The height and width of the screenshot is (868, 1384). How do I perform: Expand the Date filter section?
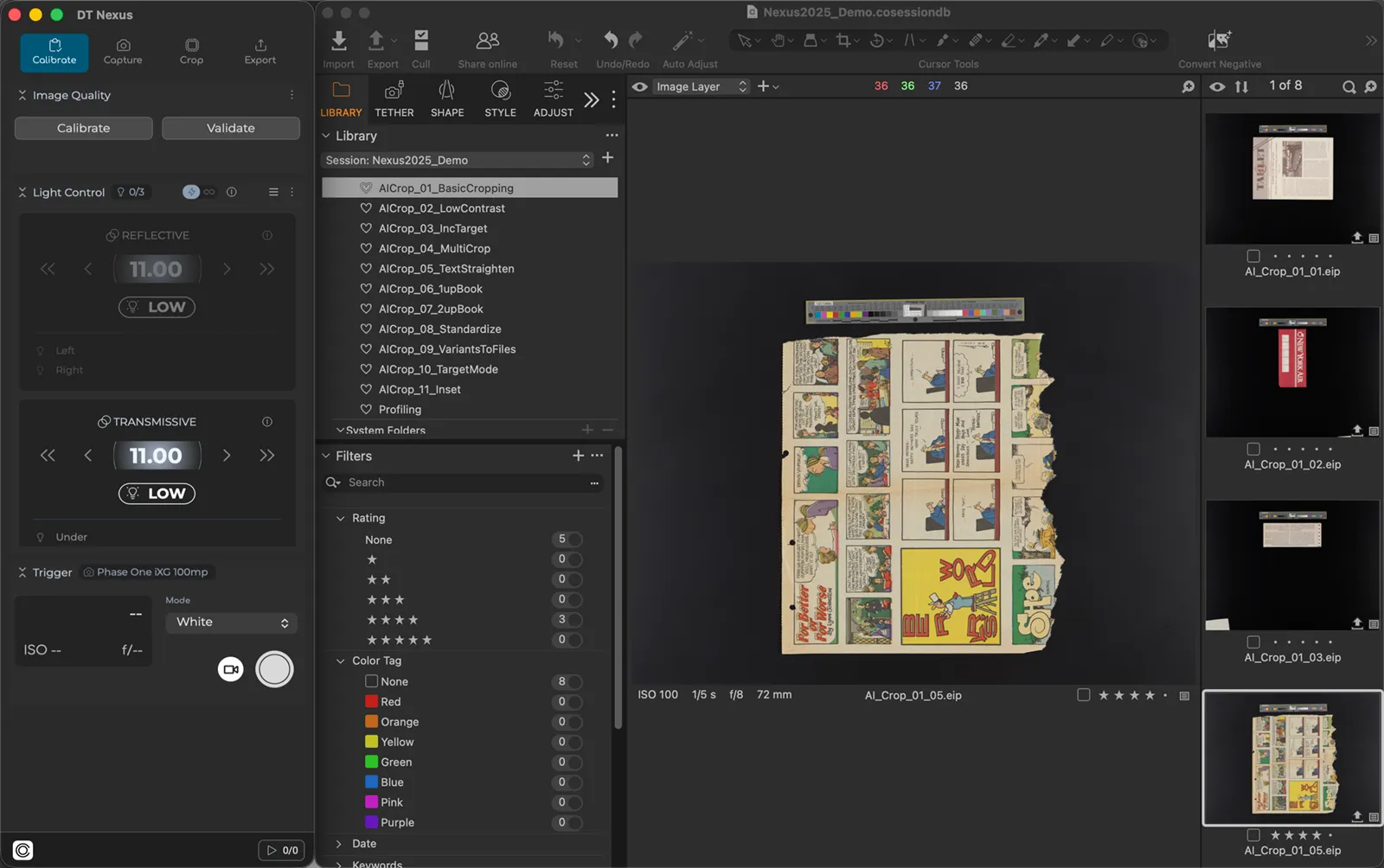tap(339, 844)
